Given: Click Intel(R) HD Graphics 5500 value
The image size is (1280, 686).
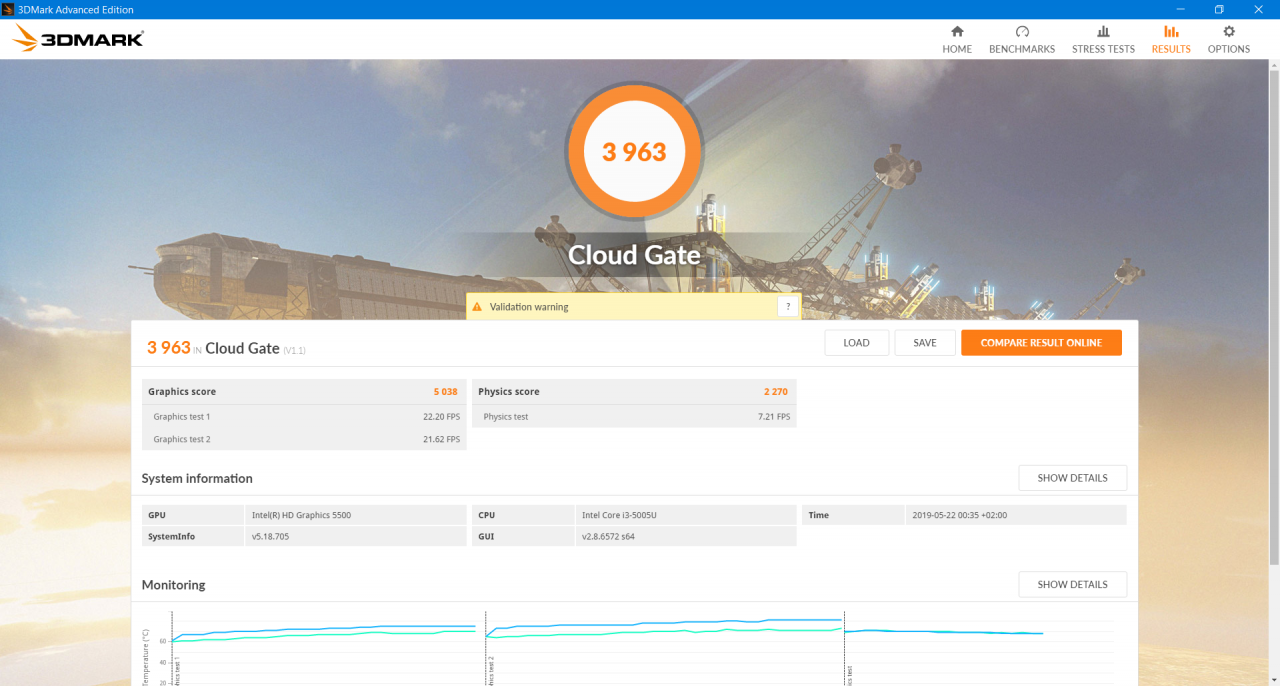Looking at the screenshot, I should [301, 515].
